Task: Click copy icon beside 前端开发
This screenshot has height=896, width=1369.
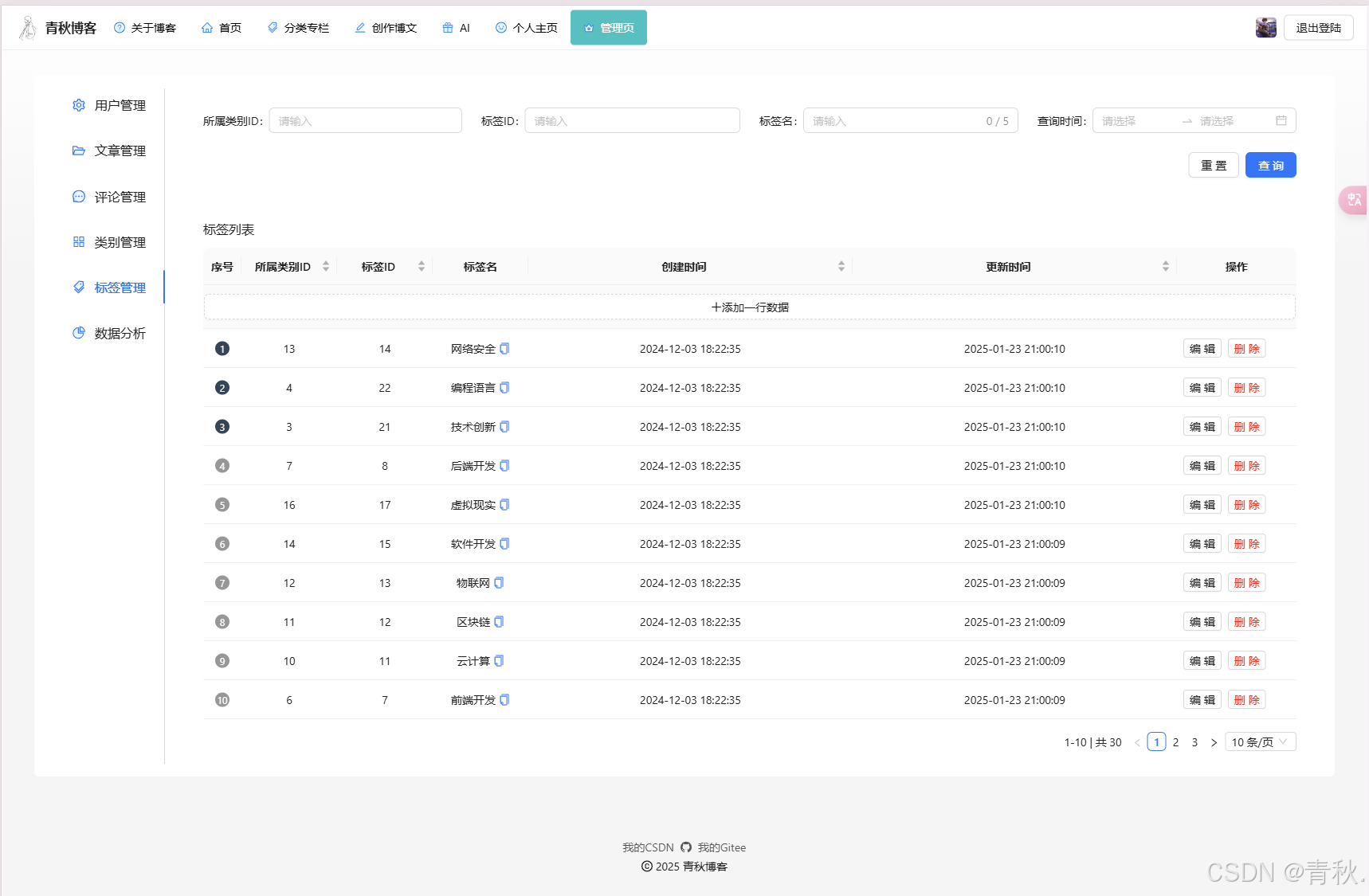Action: click(504, 700)
